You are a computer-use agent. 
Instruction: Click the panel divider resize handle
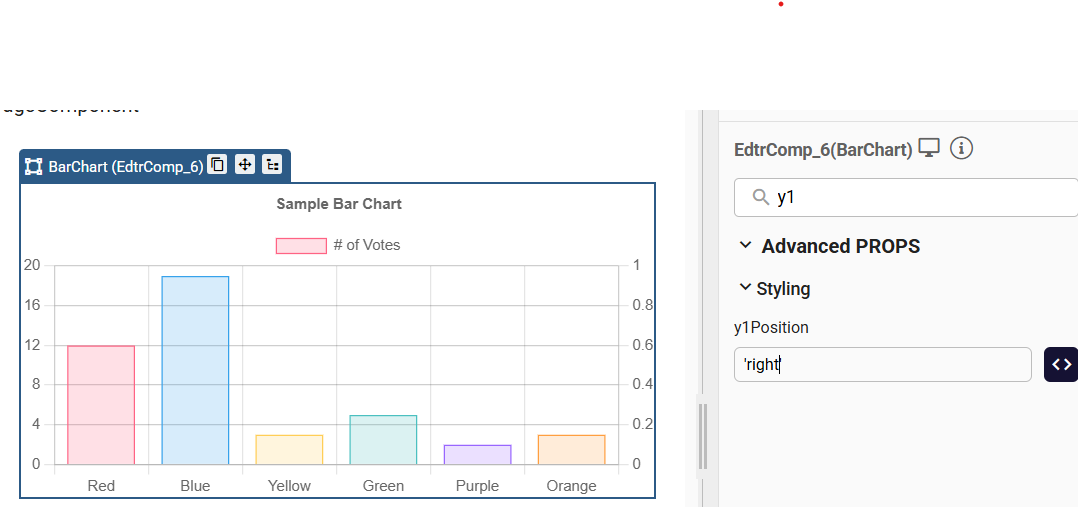tap(702, 436)
